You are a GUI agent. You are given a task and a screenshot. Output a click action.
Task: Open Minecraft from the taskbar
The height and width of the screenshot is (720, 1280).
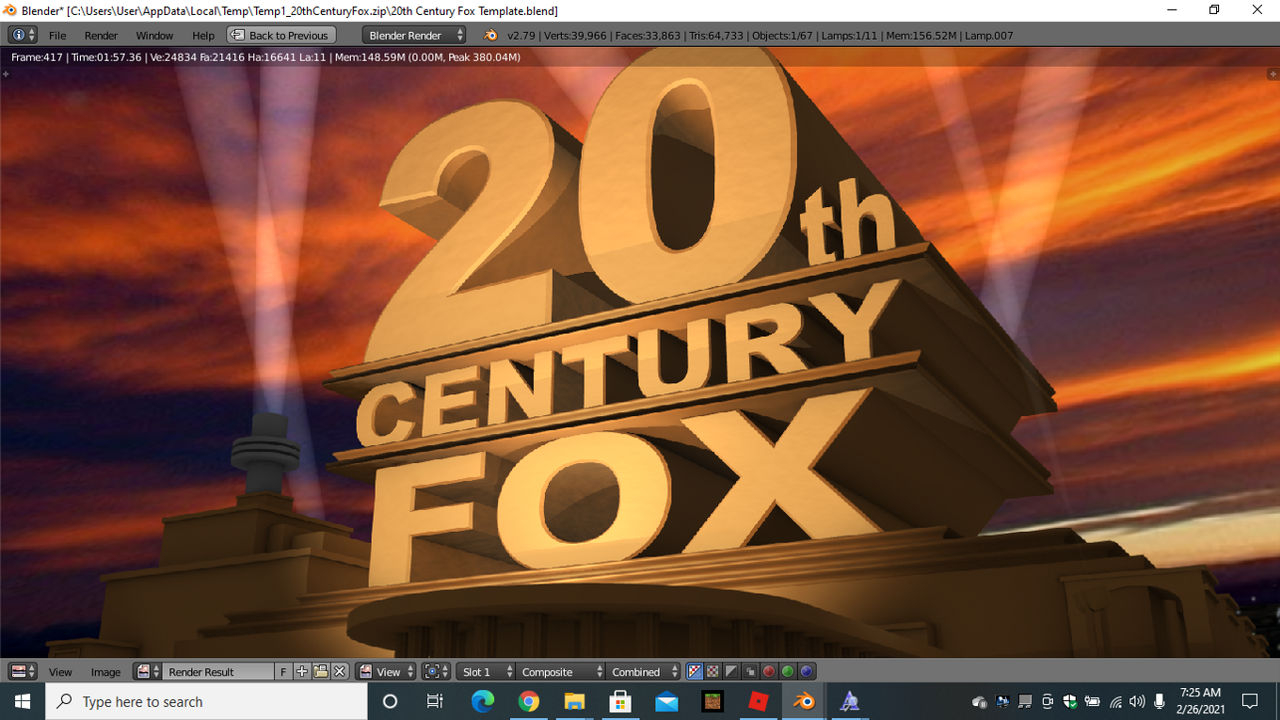click(712, 701)
